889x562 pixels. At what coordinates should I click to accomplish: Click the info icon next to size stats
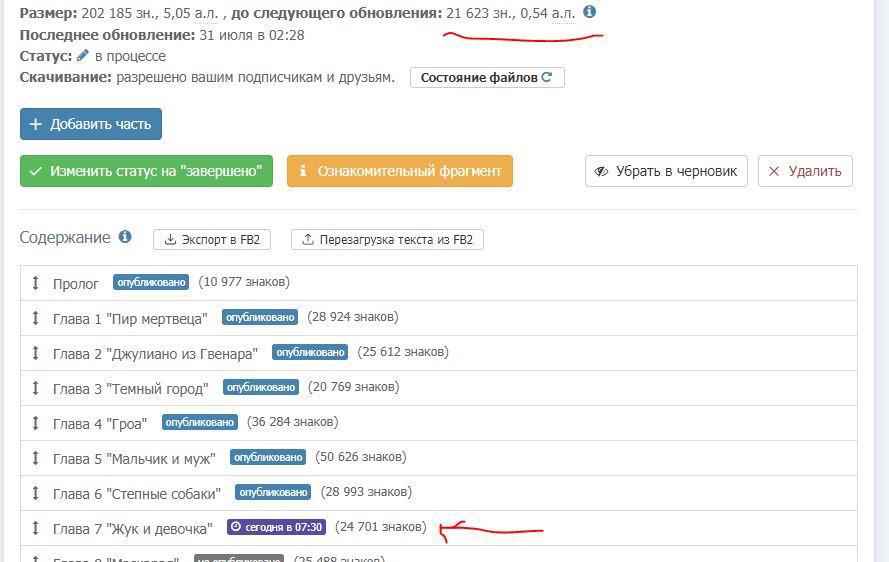point(589,12)
